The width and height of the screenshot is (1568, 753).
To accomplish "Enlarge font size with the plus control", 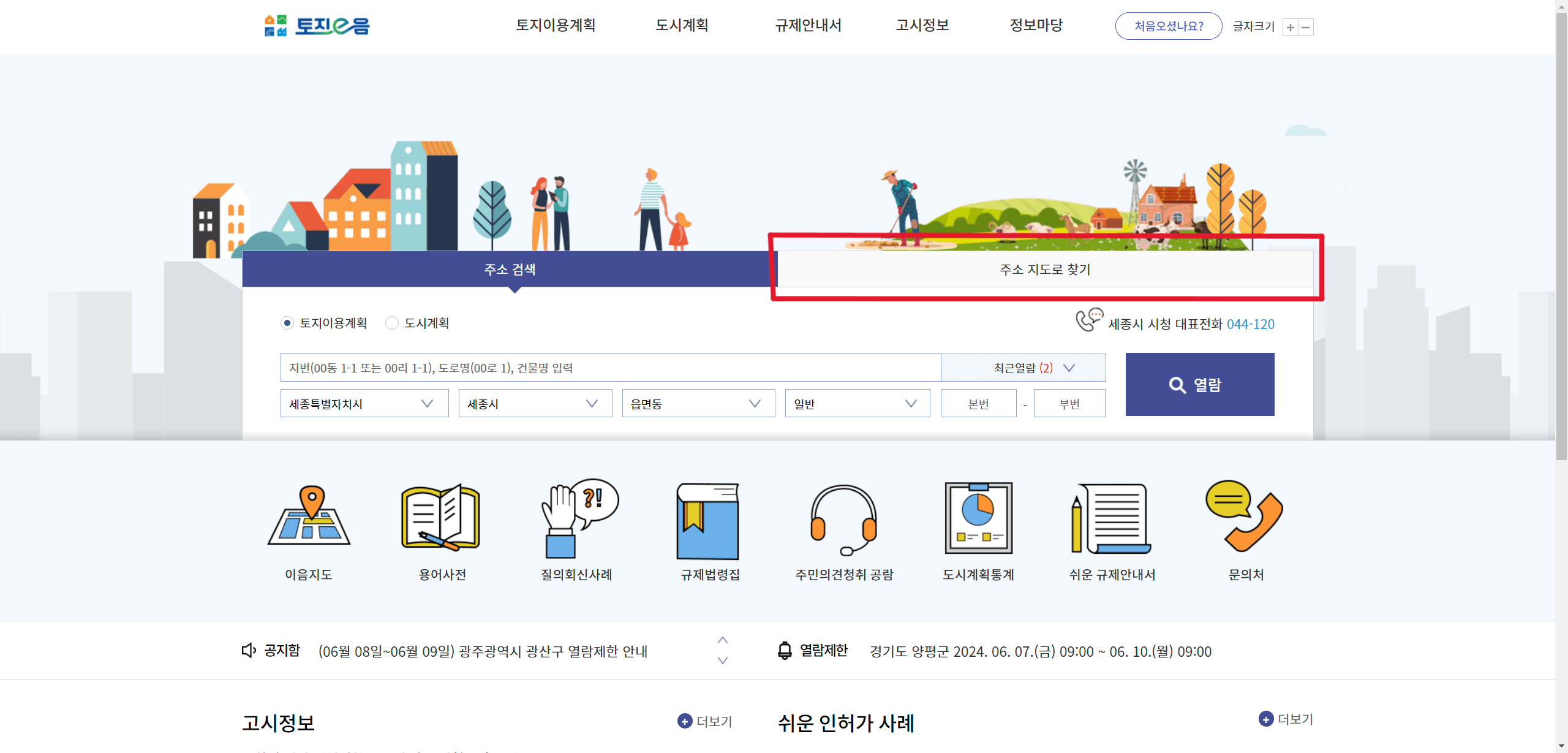I will pyautogui.click(x=1291, y=27).
